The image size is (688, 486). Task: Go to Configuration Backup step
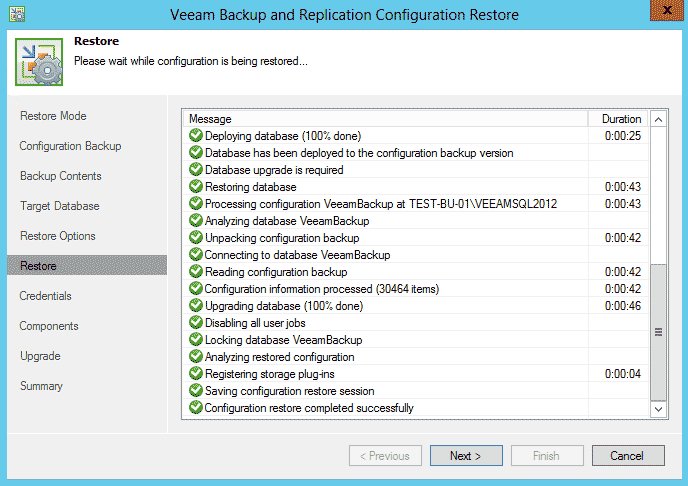[x=70, y=146]
